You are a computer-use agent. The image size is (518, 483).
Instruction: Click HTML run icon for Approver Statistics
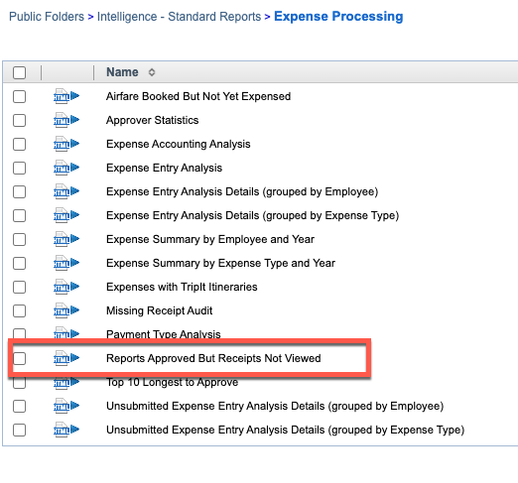66,120
